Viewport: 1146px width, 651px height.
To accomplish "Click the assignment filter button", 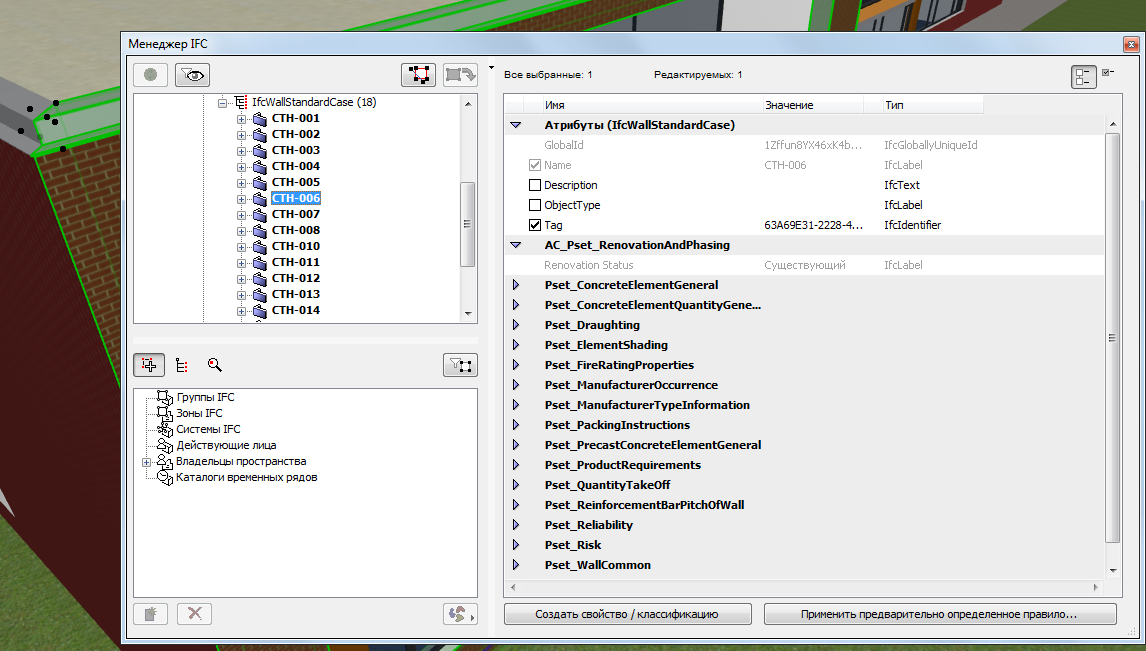I will pos(460,365).
